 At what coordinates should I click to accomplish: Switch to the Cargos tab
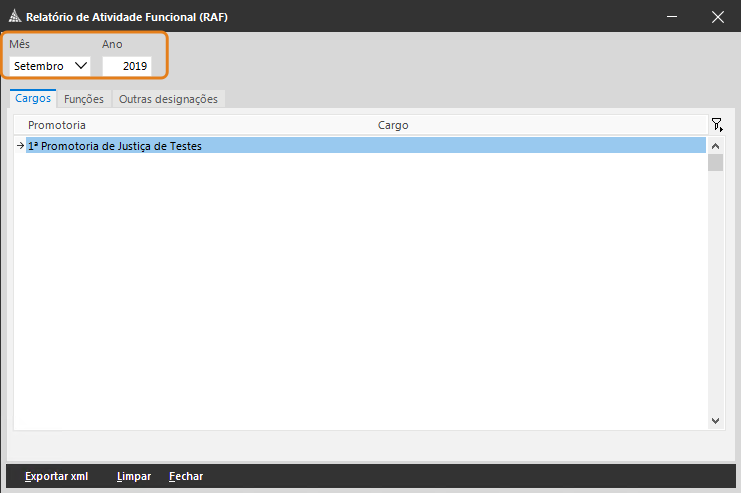33,98
